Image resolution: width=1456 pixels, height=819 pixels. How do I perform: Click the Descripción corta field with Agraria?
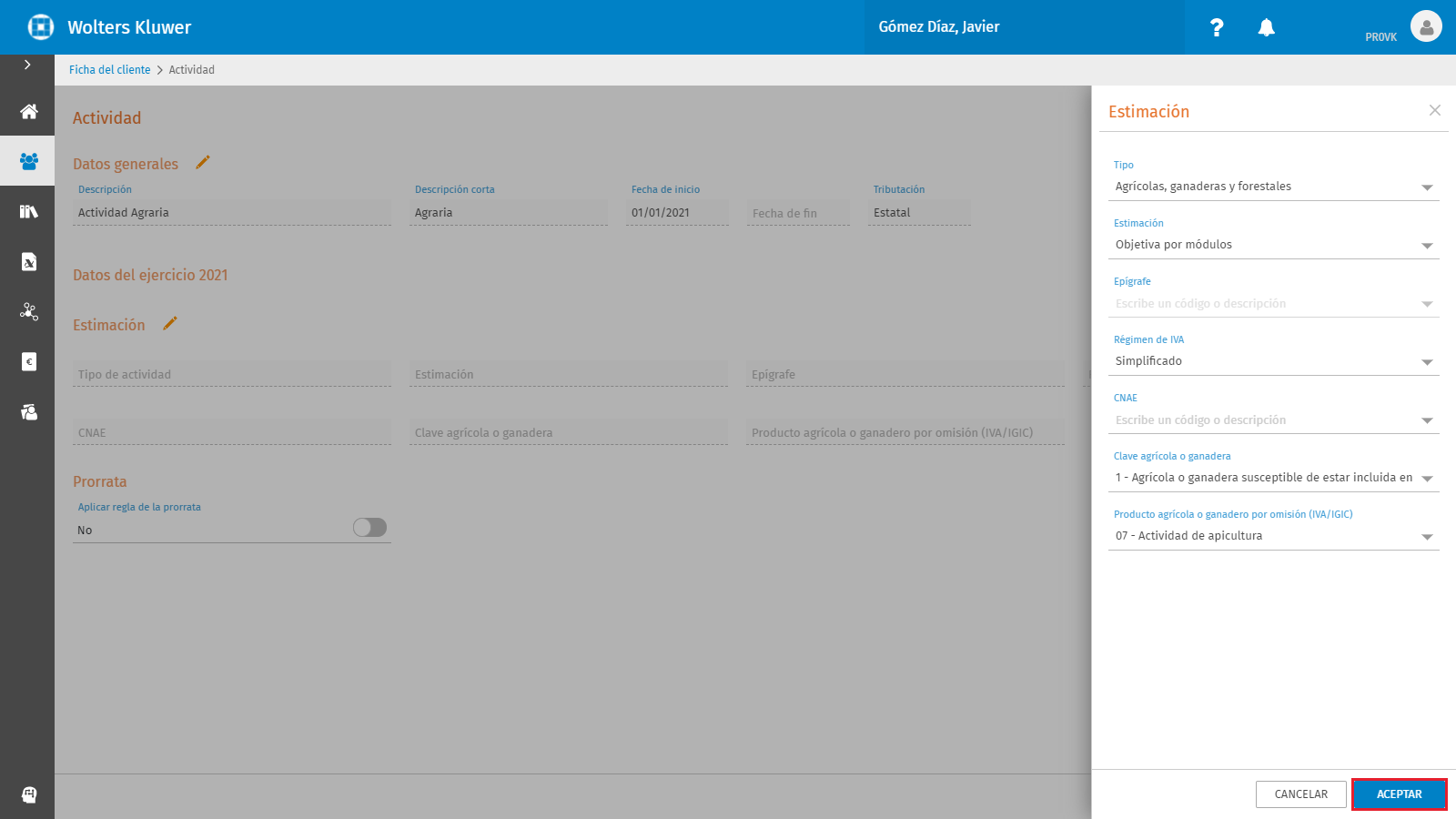tap(509, 213)
